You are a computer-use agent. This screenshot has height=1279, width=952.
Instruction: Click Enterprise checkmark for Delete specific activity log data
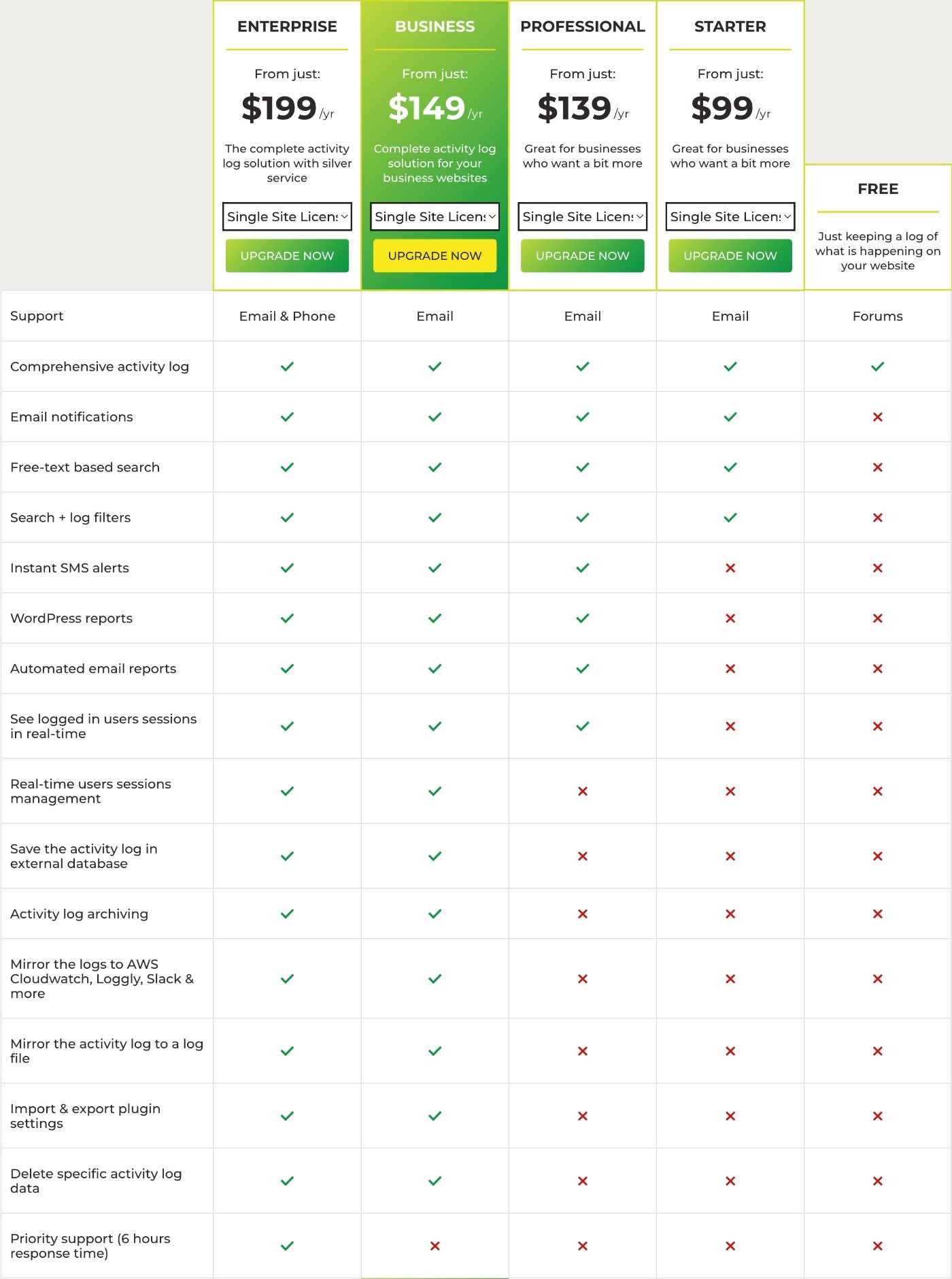point(287,1181)
